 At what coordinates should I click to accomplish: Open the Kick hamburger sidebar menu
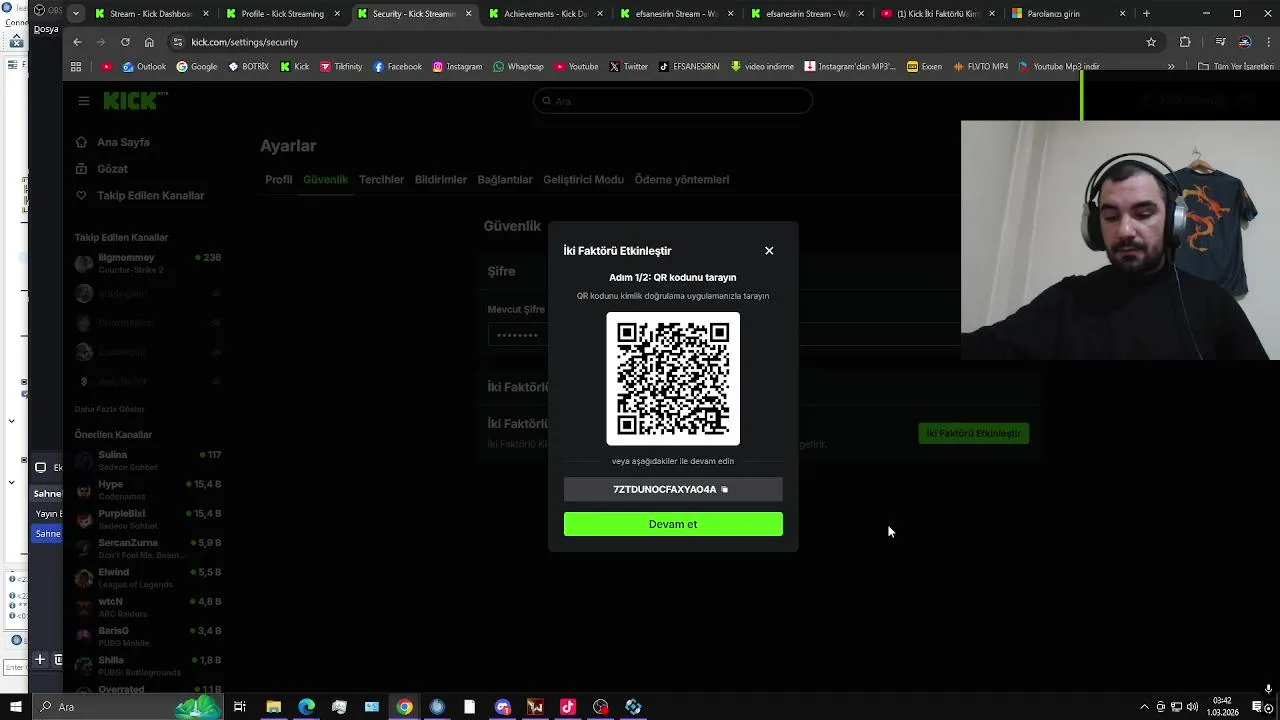click(x=84, y=101)
